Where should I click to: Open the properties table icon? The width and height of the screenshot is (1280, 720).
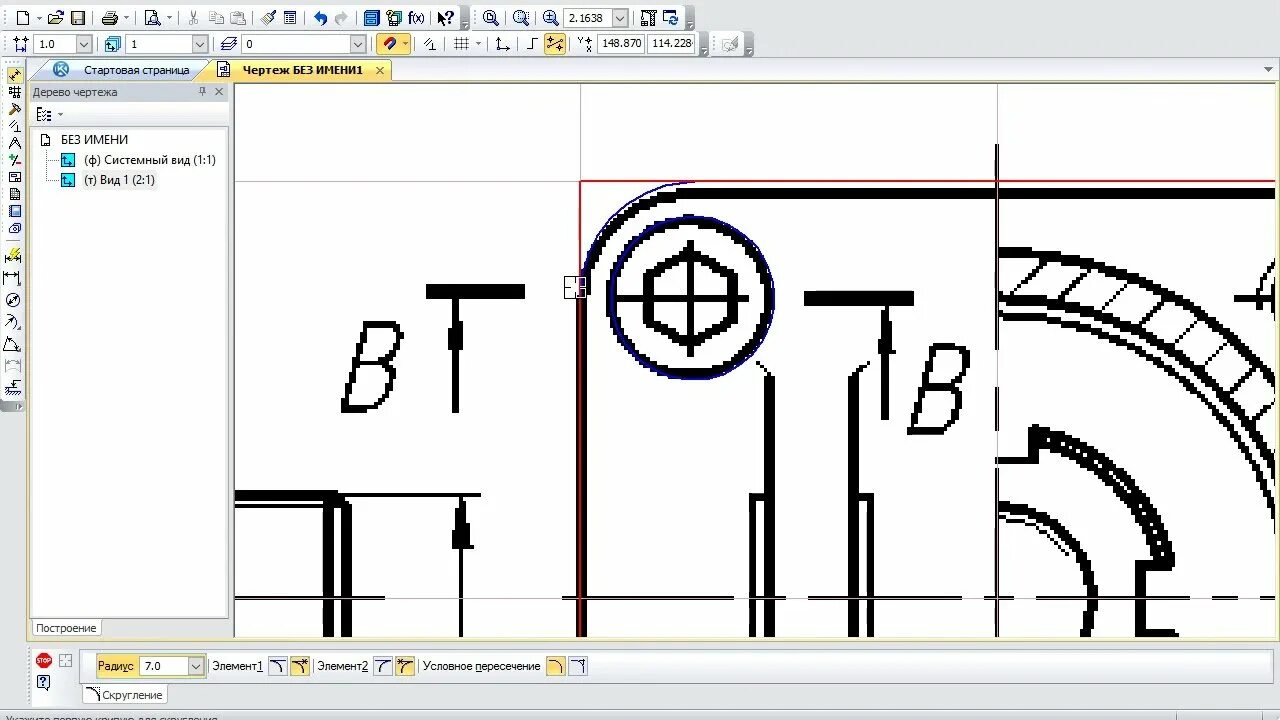coord(290,18)
